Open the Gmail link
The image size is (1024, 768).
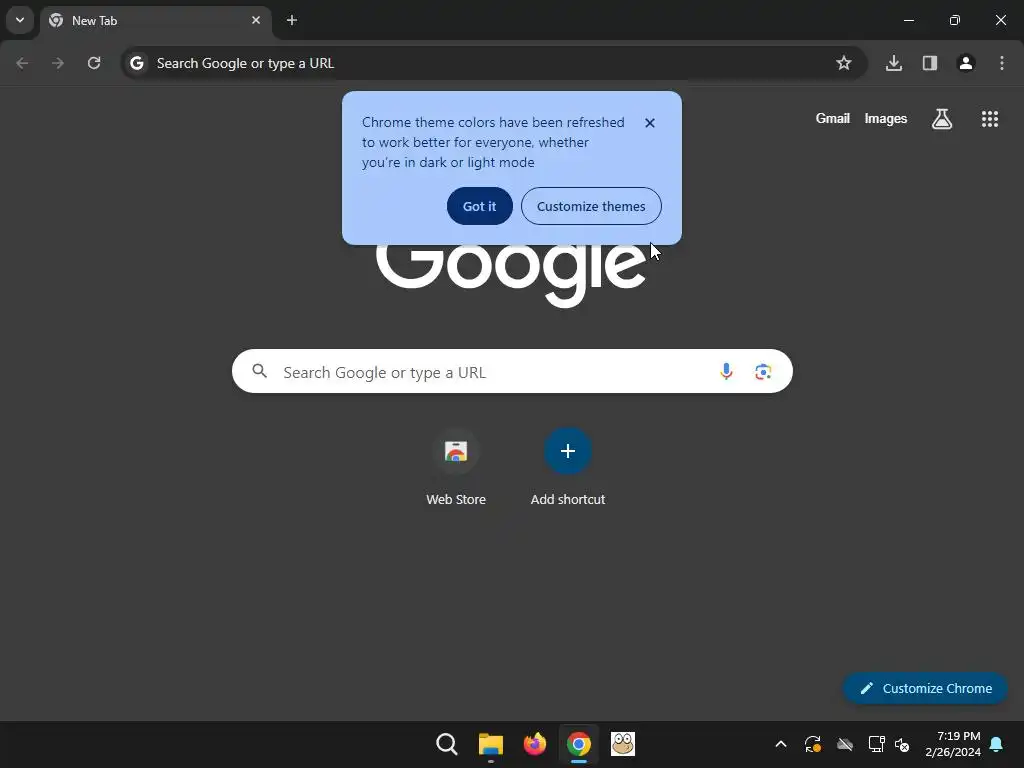coord(833,119)
